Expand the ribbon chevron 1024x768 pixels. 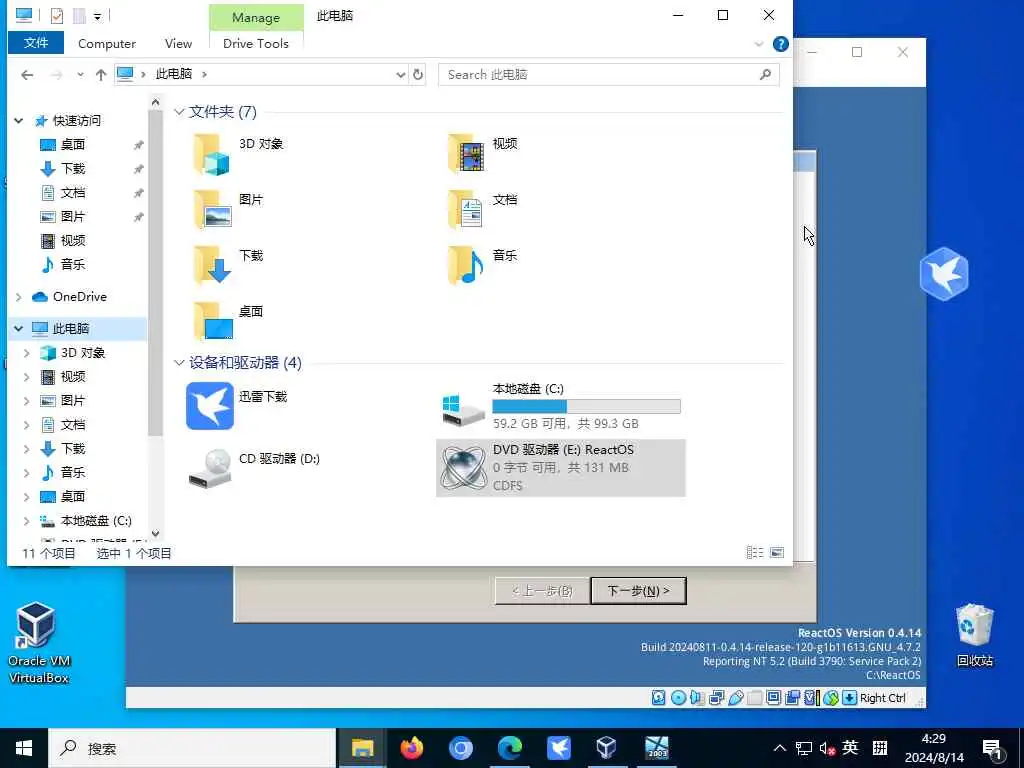pos(759,44)
